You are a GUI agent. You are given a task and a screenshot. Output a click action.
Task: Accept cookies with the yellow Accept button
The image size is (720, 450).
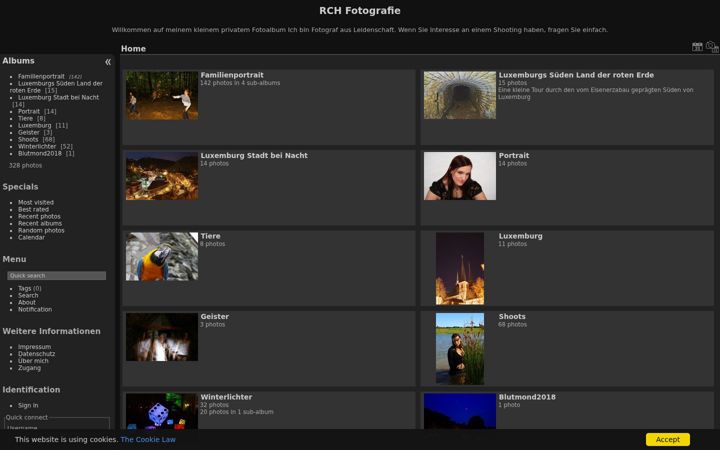click(668, 439)
